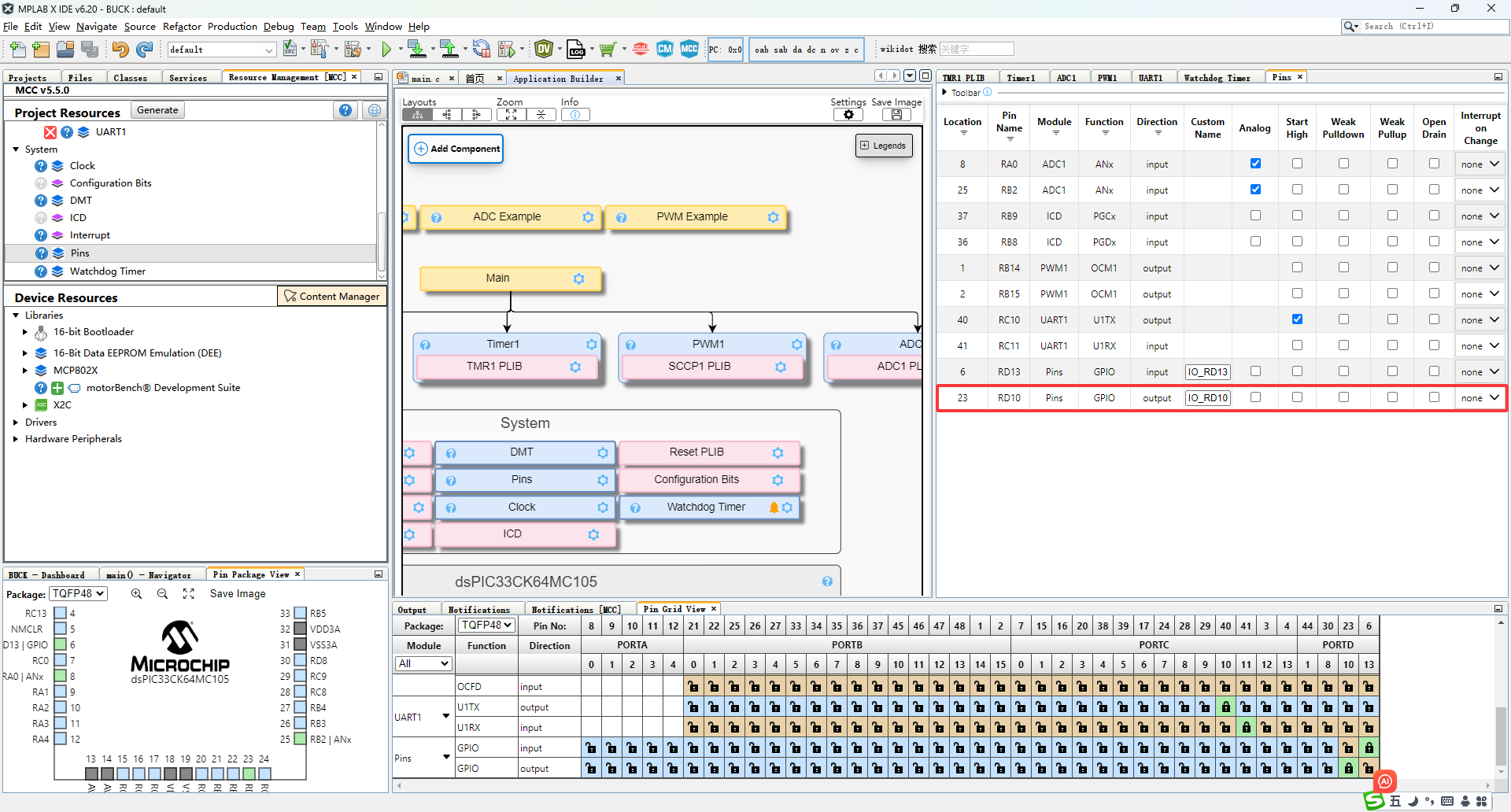The width and height of the screenshot is (1511, 812).
Task: Open the Module 'All' filter dropdown
Action: [423, 664]
